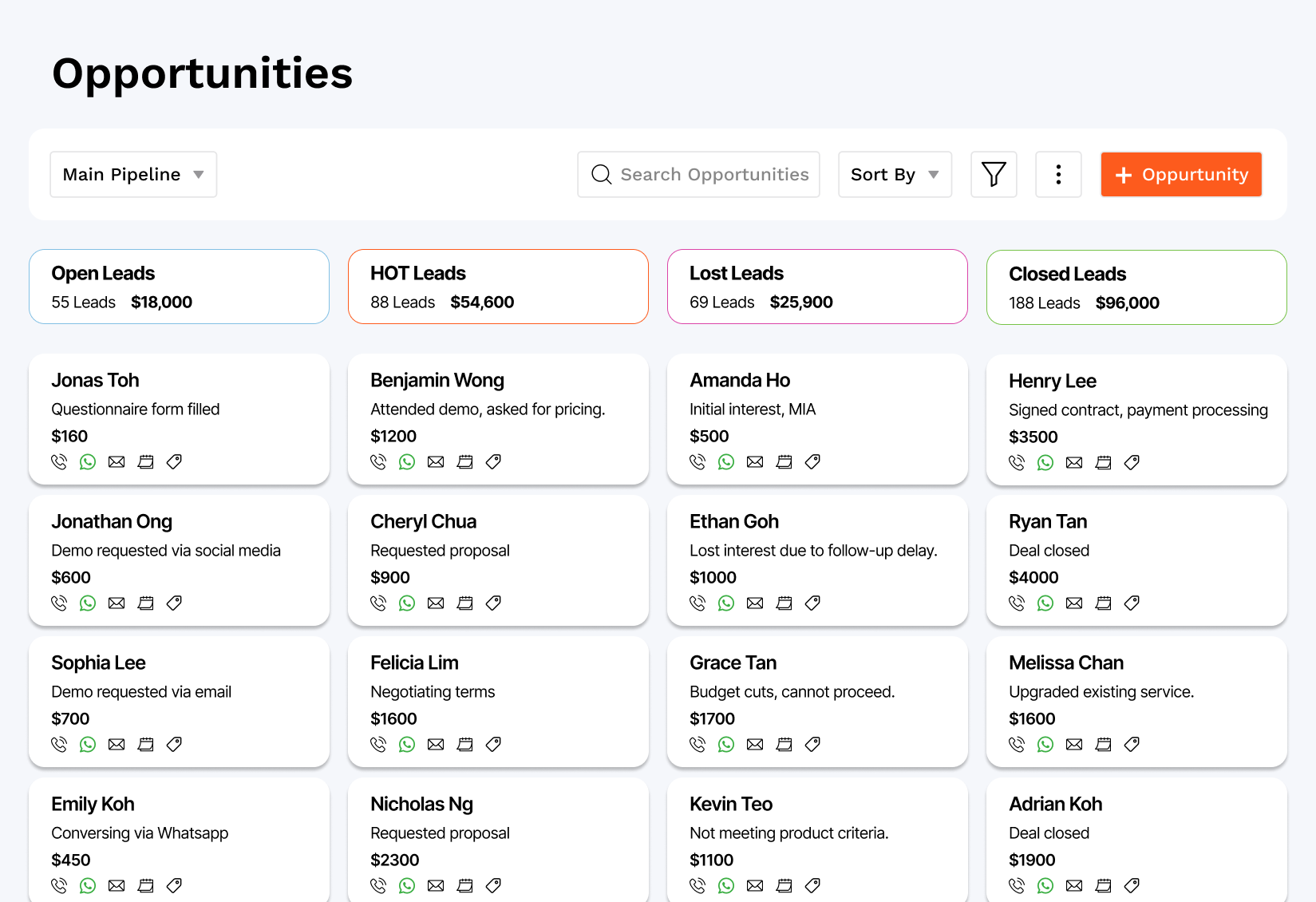
Task: Tag the Benjamin Wong opportunity
Action: pyautogui.click(x=493, y=461)
